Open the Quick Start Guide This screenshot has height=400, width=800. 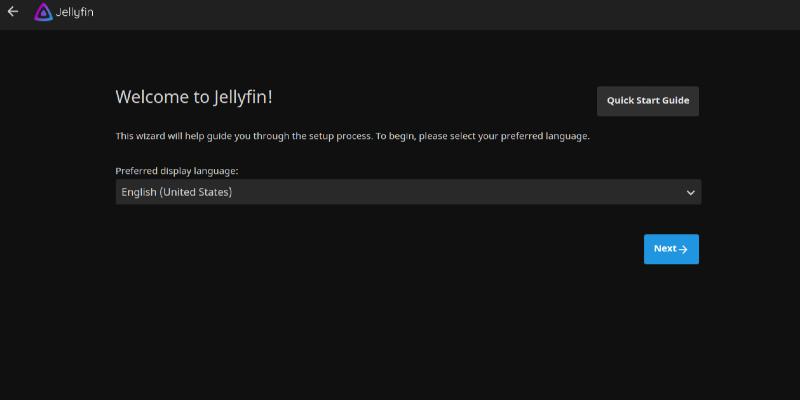pyautogui.click(x=648, y=101)
